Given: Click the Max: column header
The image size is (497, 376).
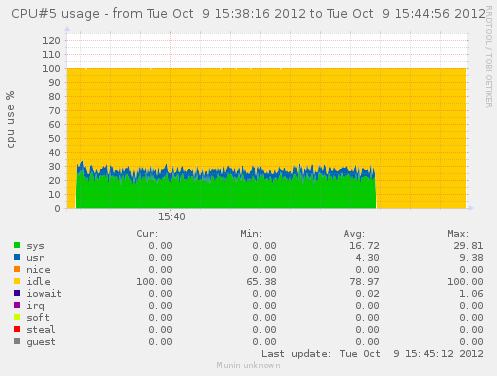Looking at the screenshot, I should pos(458,234).
